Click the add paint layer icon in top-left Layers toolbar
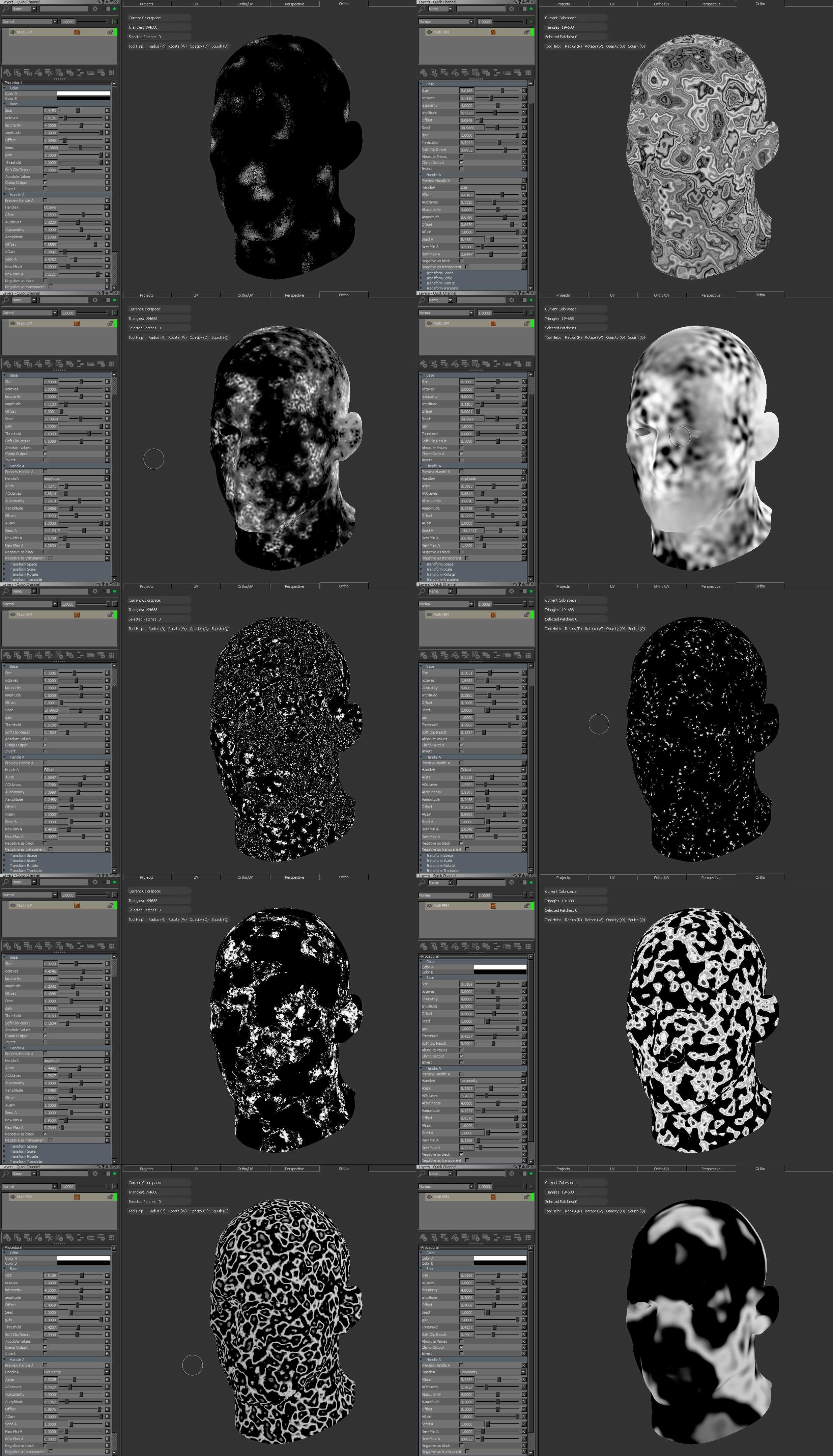This screenshot has width=833, height=1456. [7, 73]
